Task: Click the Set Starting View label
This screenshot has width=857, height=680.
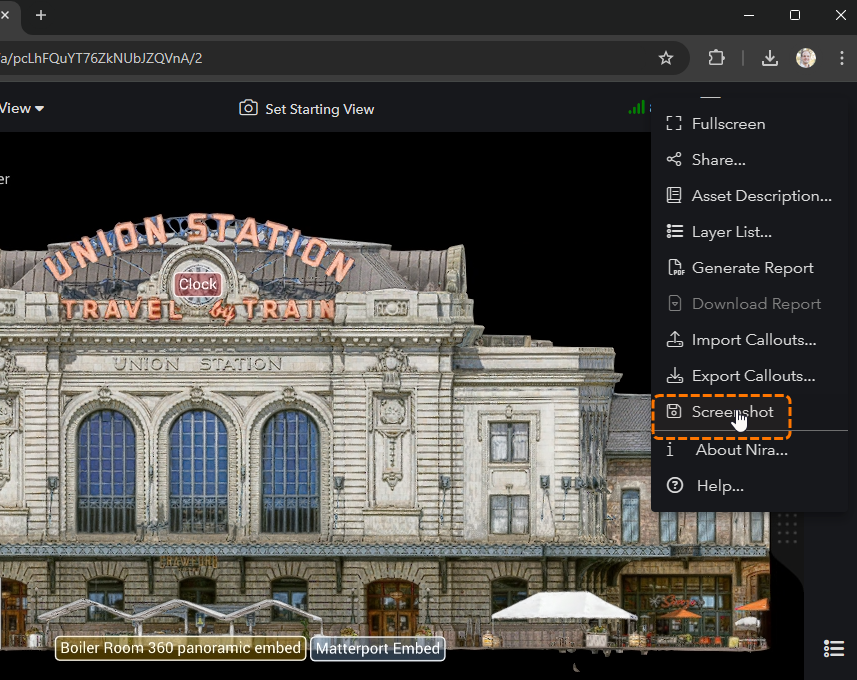Action: [x=320, y=109]
